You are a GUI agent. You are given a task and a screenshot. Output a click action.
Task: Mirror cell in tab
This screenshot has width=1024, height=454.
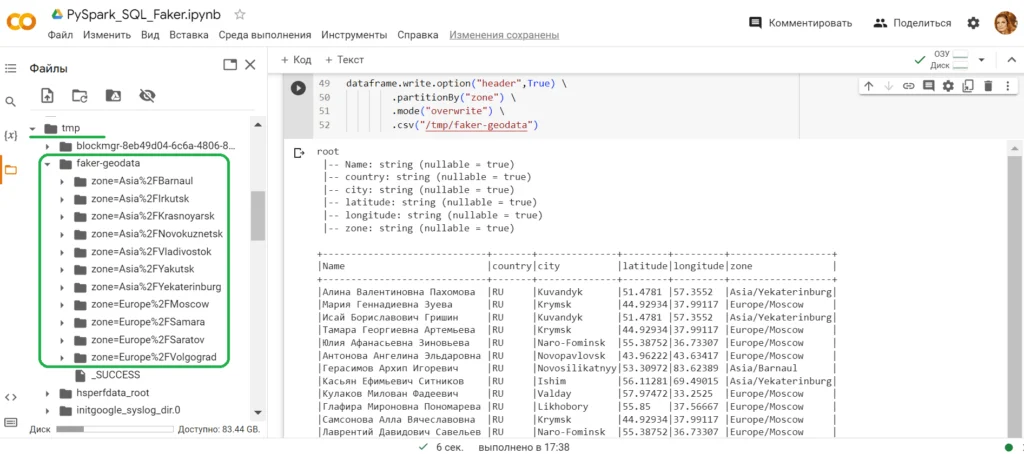(968, 86)
